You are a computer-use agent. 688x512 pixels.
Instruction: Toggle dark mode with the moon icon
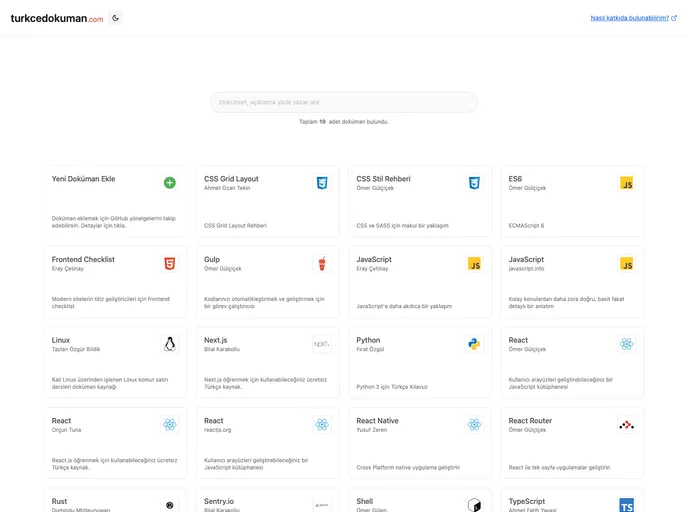tap(115, 18)
